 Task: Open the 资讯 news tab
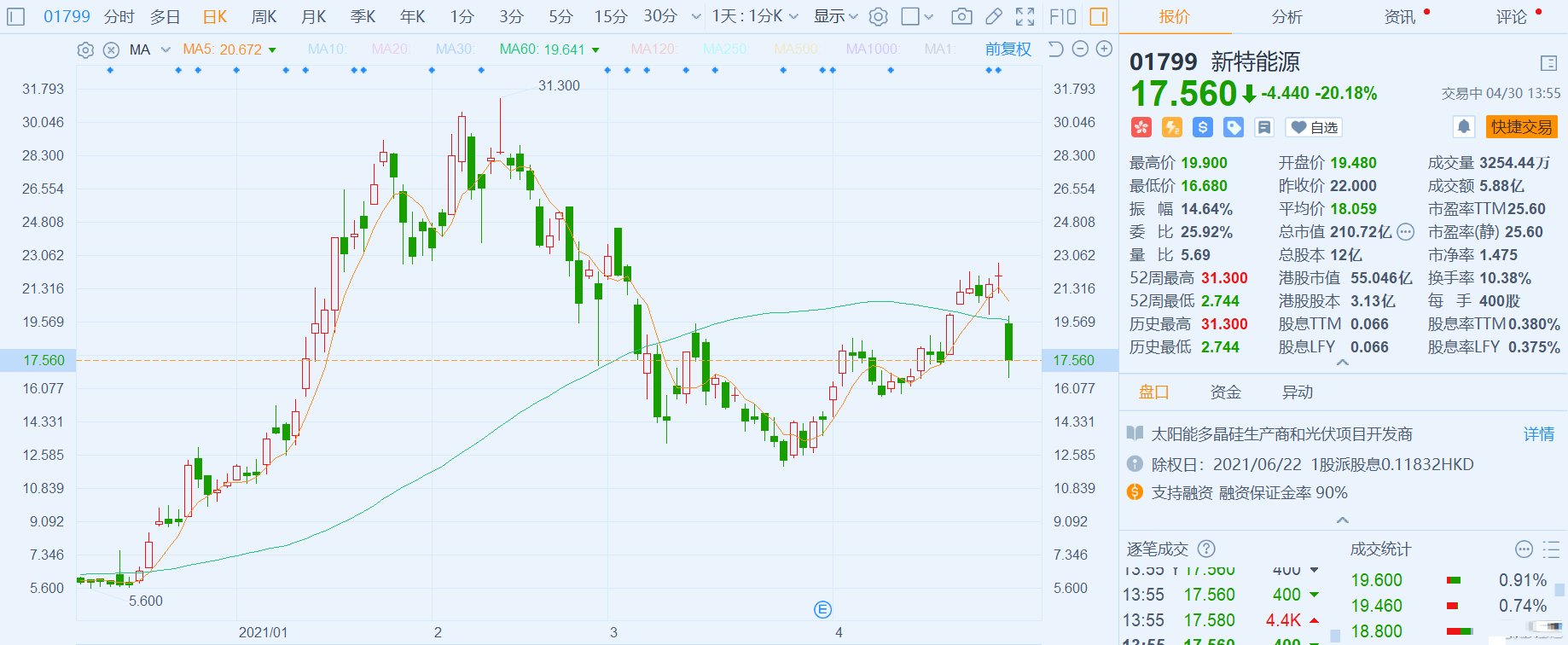tap(1400, 16)
